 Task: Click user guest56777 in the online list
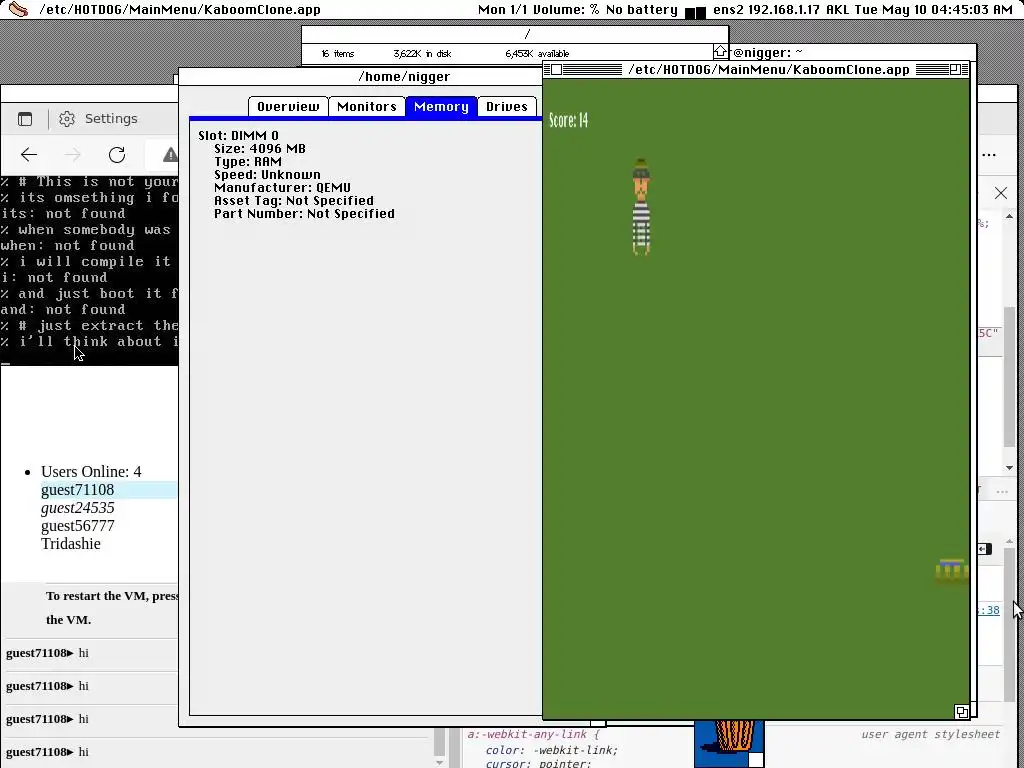[x=78, y=526]
